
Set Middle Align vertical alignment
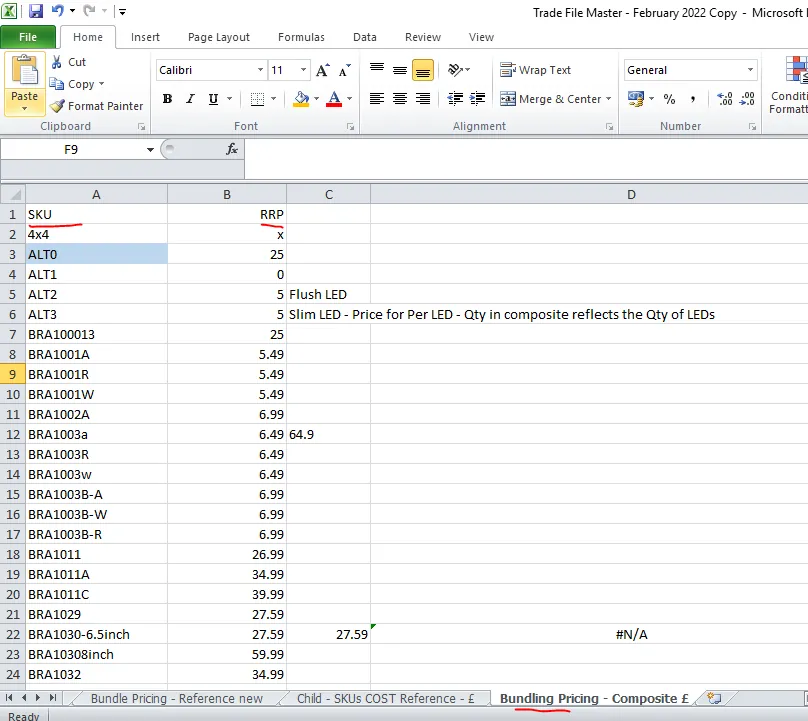[x=400, y=70]
